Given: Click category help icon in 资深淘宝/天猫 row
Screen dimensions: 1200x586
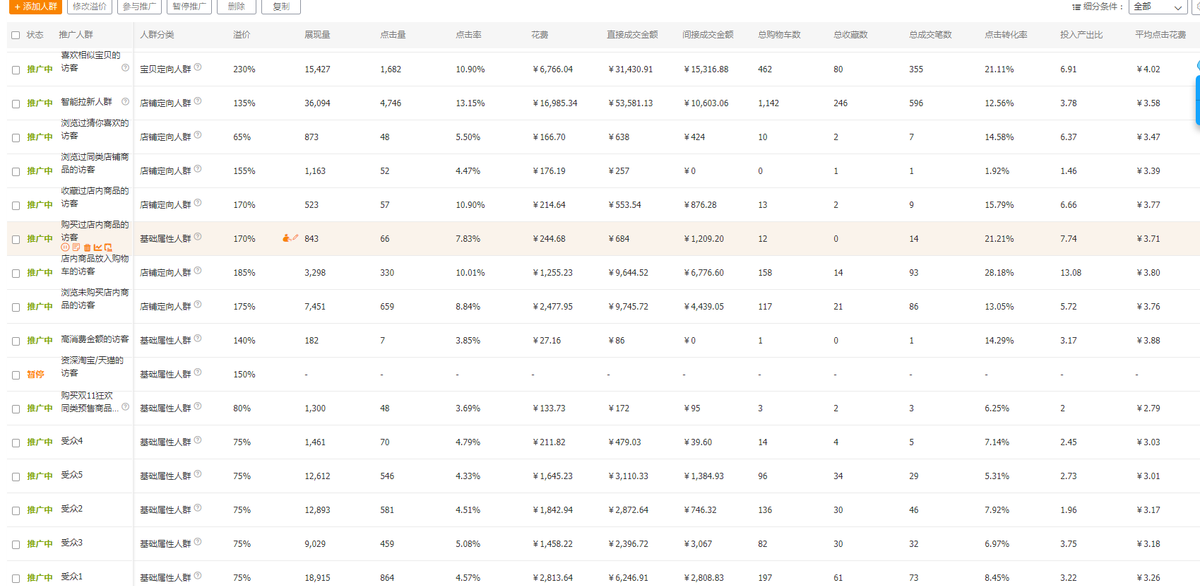Looking at the screenshot, I should [x=197, y=373].
